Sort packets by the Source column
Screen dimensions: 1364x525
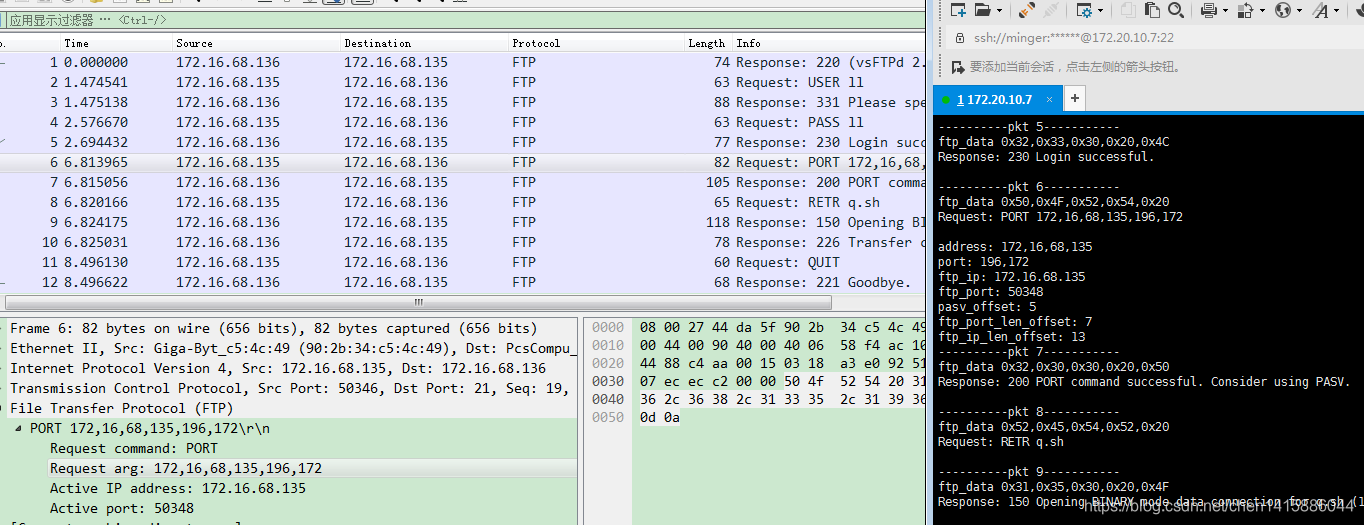click(256, 43)
